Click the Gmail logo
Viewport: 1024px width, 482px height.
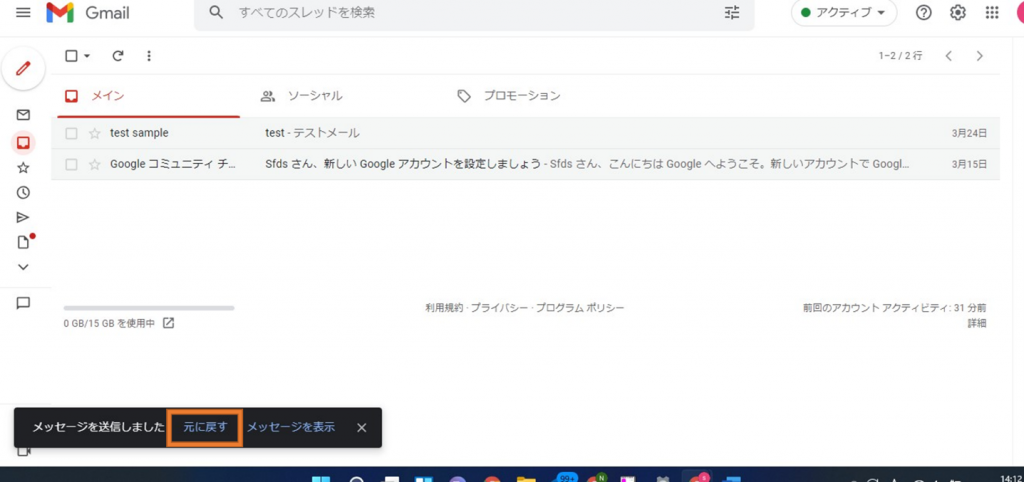(88, 13)
